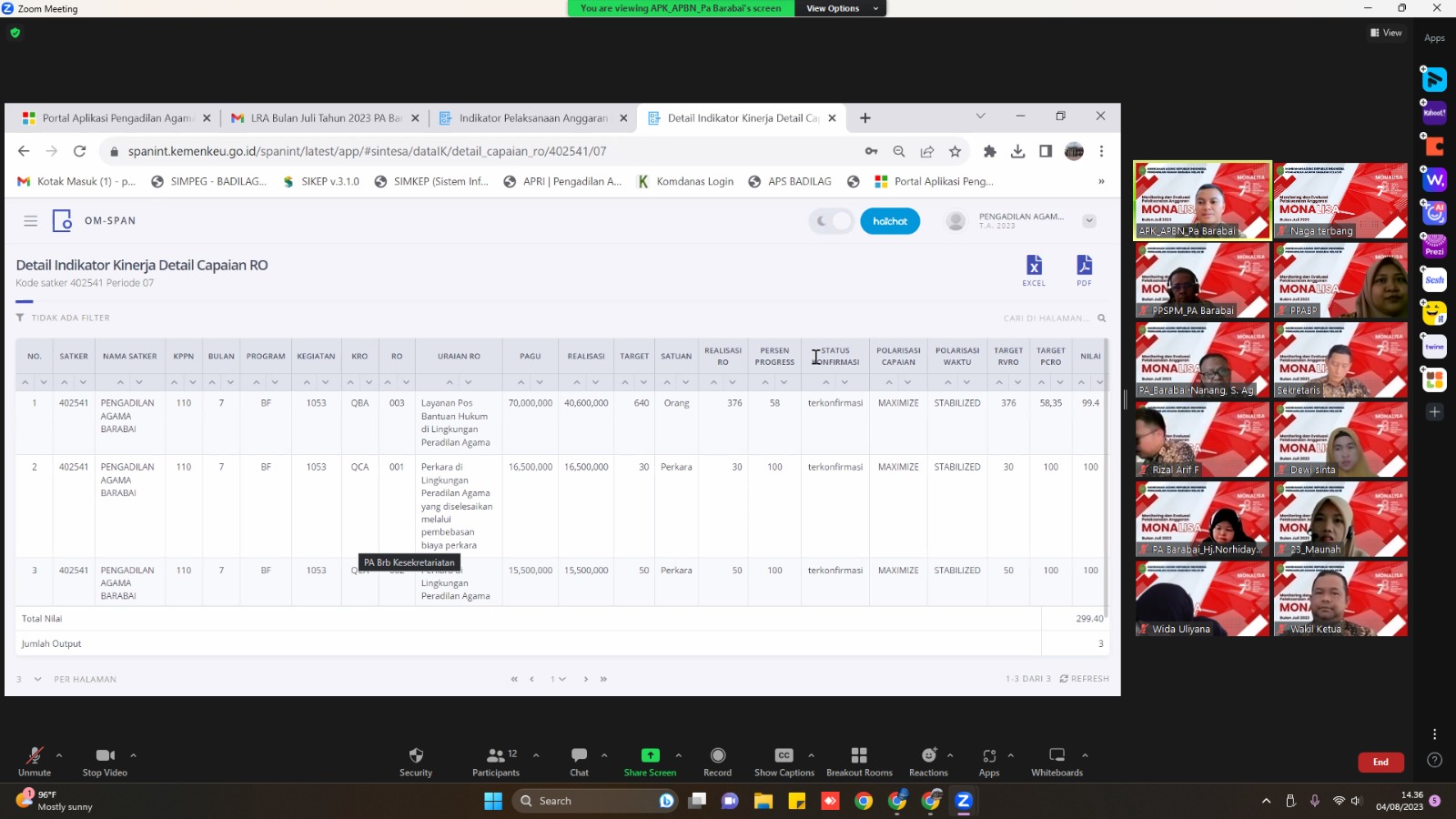The height and width of the screenshot is (819, 1456).
Task: Click the Cari di Halaman search field
Action: [1046, 318]
